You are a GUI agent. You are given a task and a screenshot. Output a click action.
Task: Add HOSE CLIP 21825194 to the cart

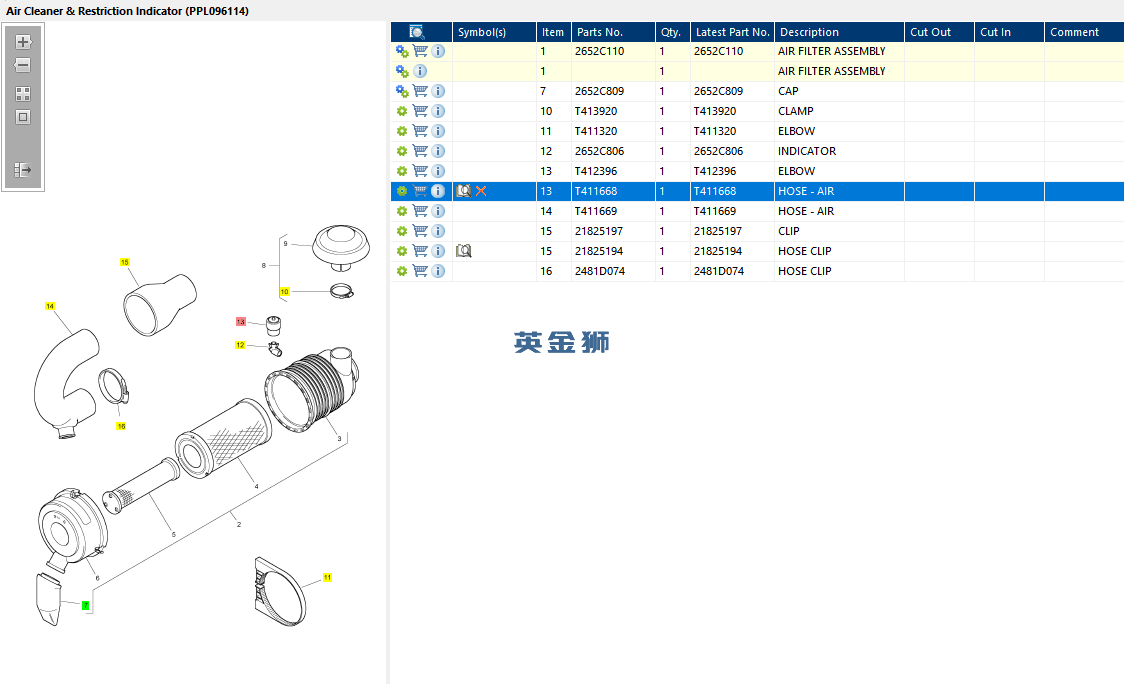pos(420,251)
